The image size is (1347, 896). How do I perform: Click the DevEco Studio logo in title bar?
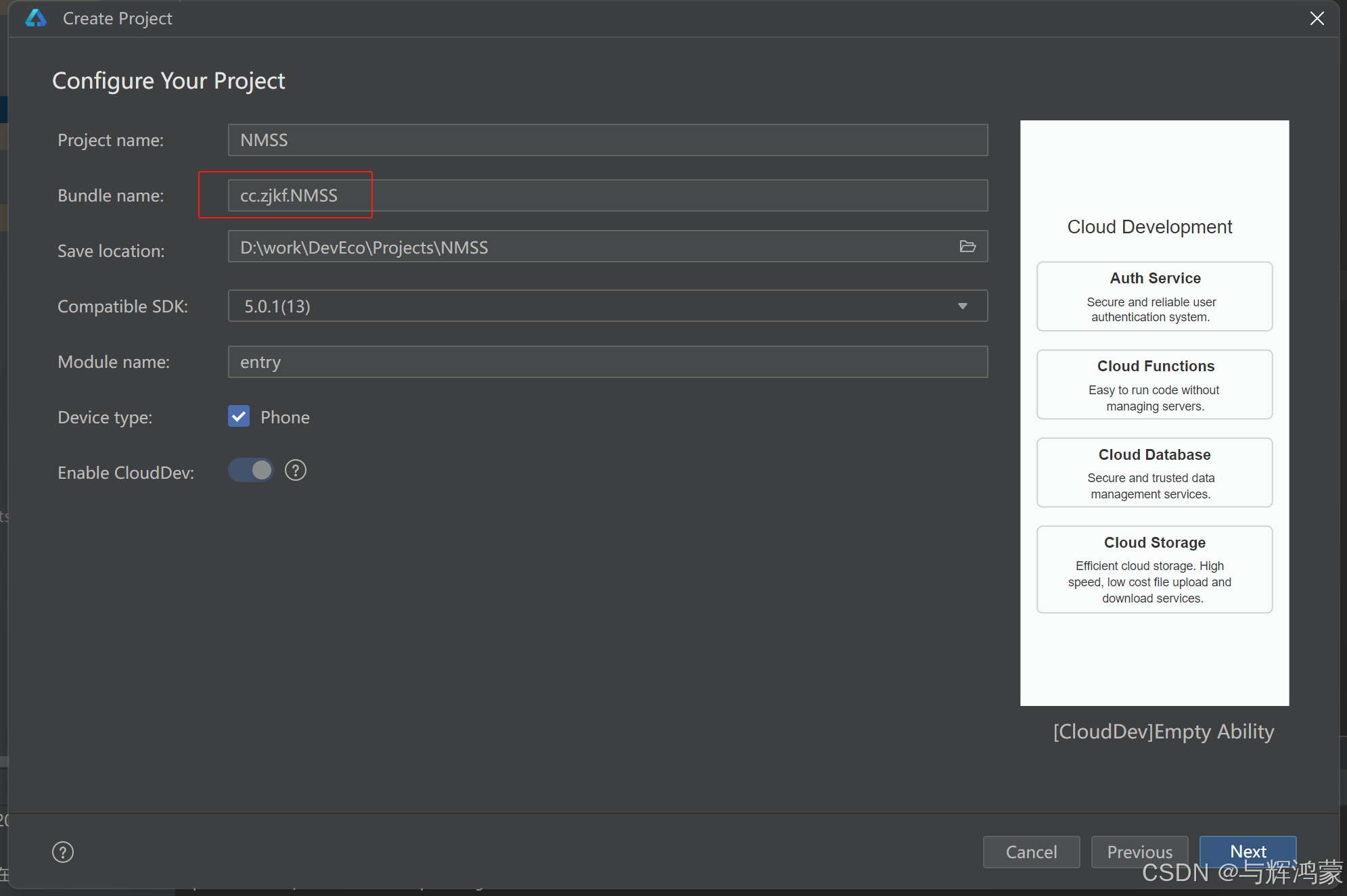coord(36,18)
